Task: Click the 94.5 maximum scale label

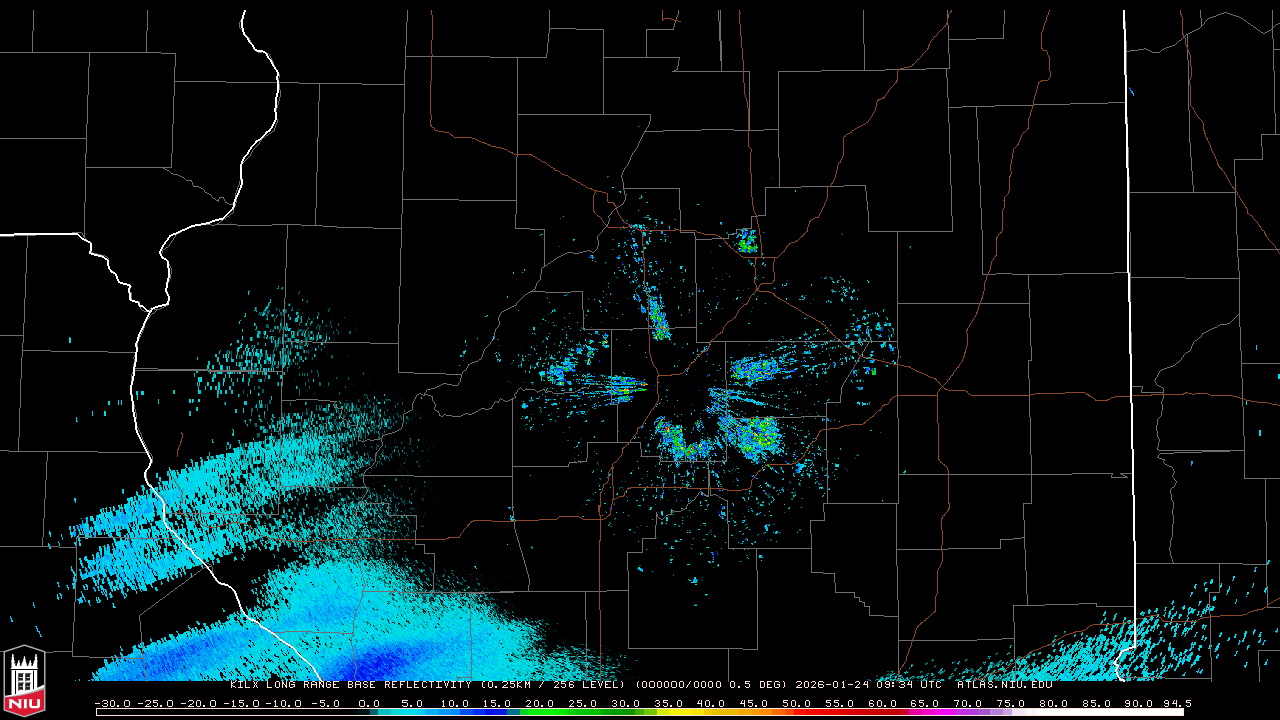Action: pos(1177,703)
